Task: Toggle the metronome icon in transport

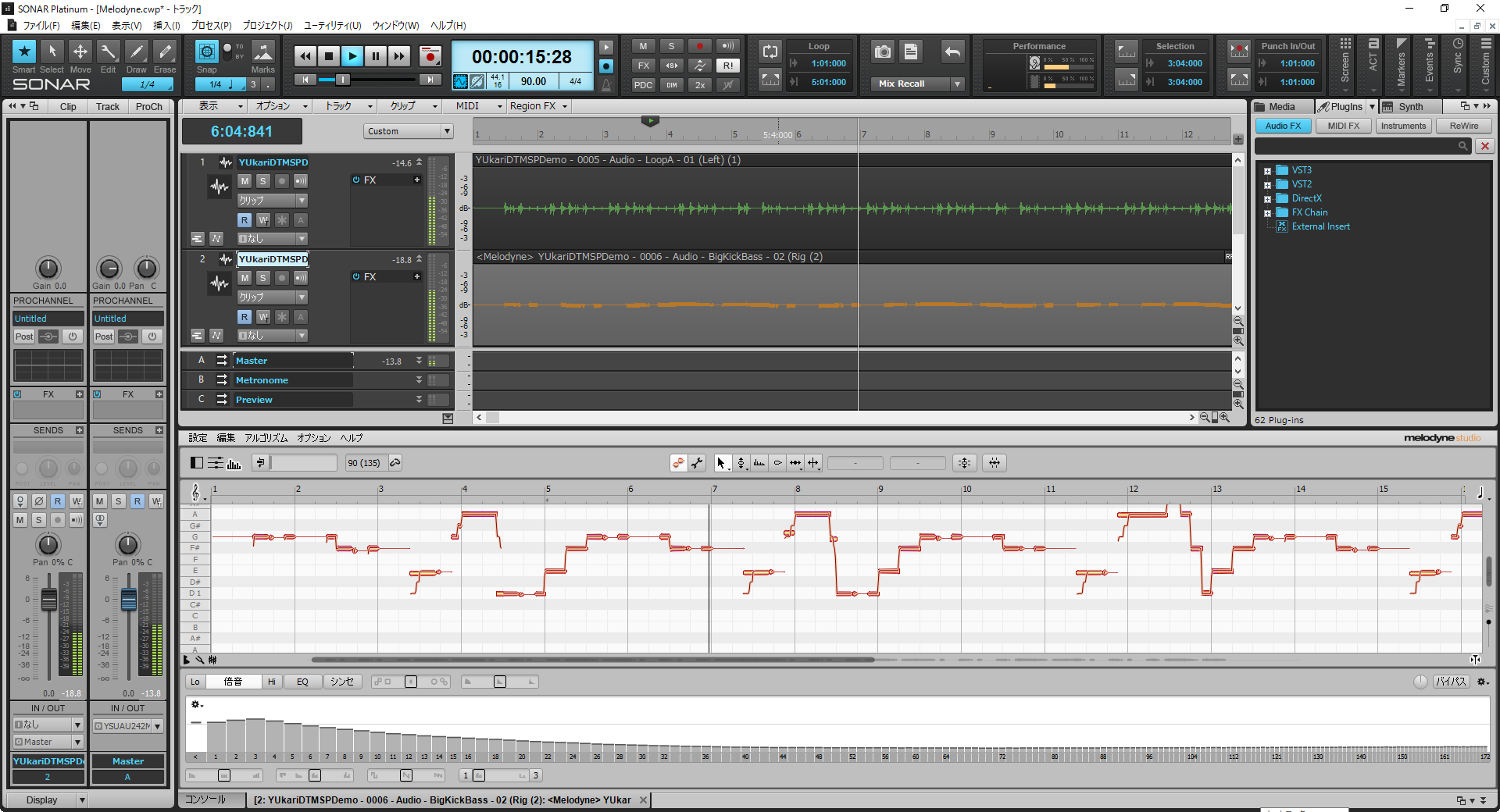Action: click(606, 84)
